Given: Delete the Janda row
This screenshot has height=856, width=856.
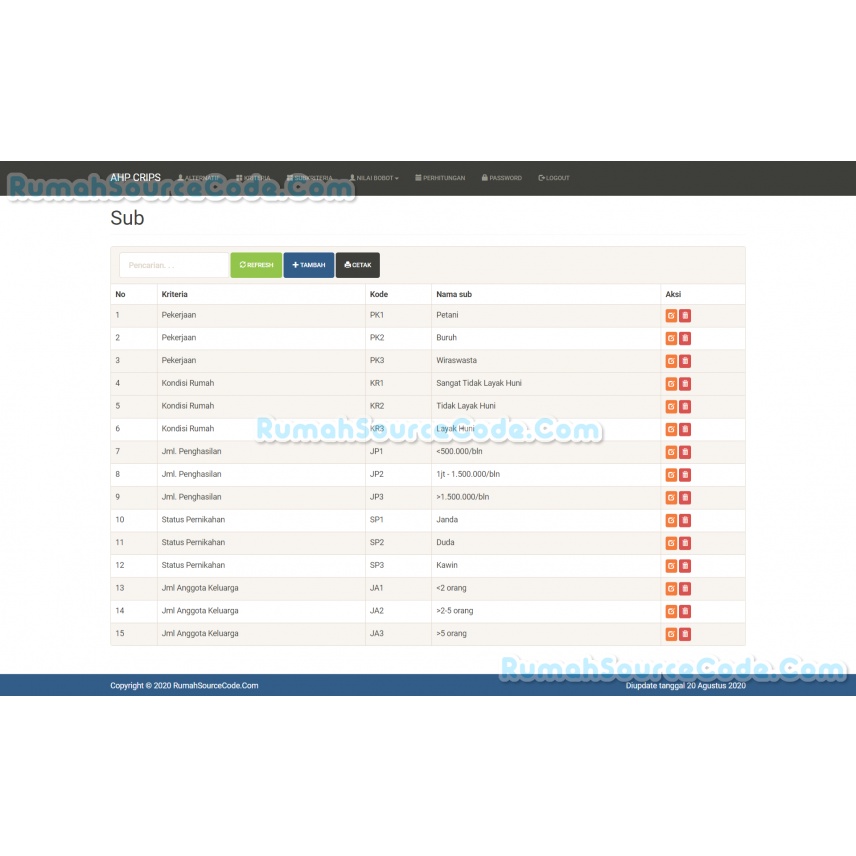Looking at the screenshot, I should (685, 520).
